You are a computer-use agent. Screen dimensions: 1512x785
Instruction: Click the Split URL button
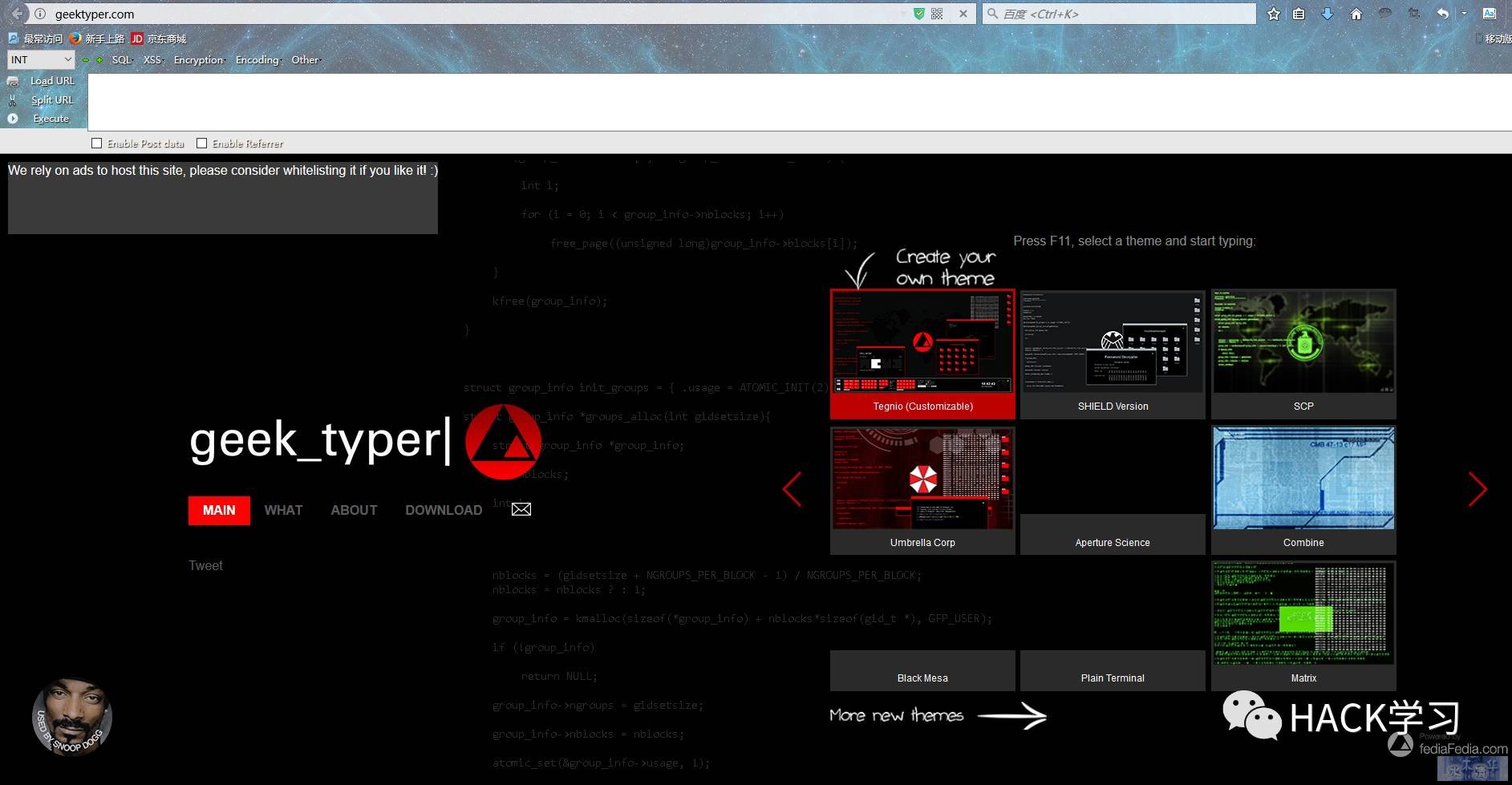point(42,100)
